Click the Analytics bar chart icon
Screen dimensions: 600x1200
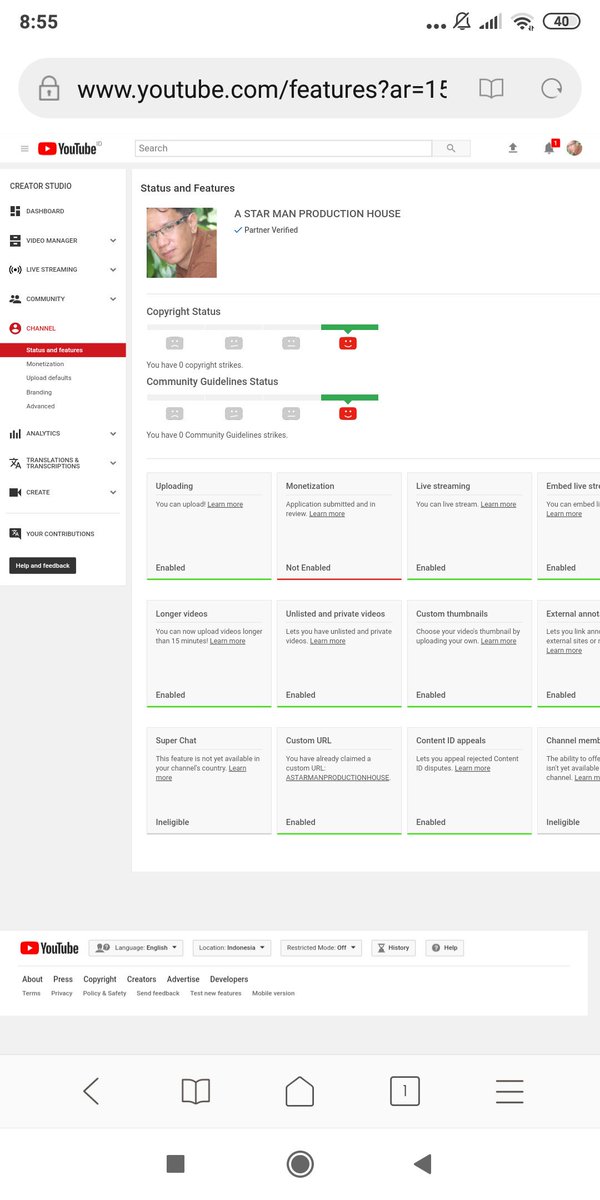coord(15,434)
